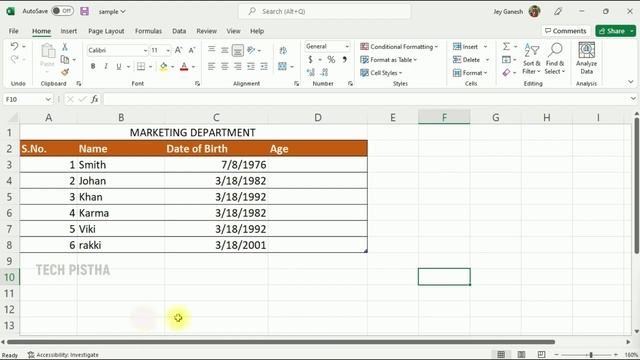Click the Insert Function fx icon
This screenshot has width=640, height=360.
point(95,99)
